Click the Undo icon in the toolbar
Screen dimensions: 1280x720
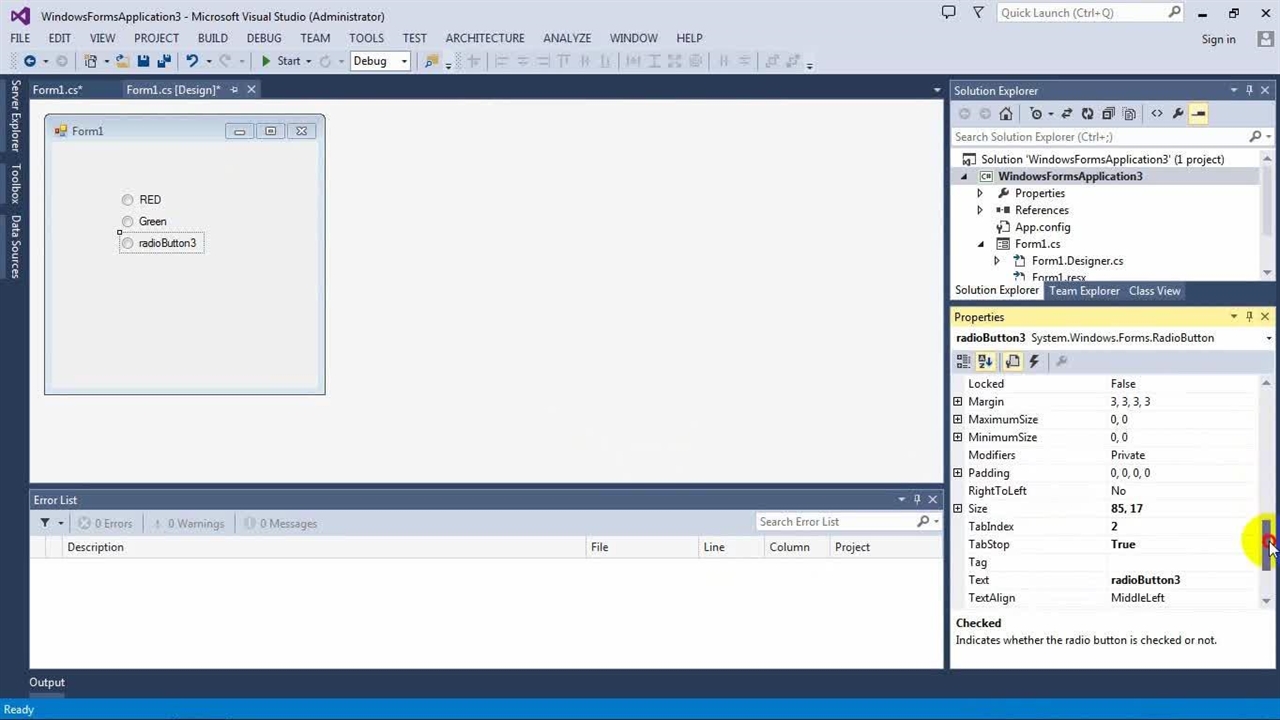click(x=192, y=61)
